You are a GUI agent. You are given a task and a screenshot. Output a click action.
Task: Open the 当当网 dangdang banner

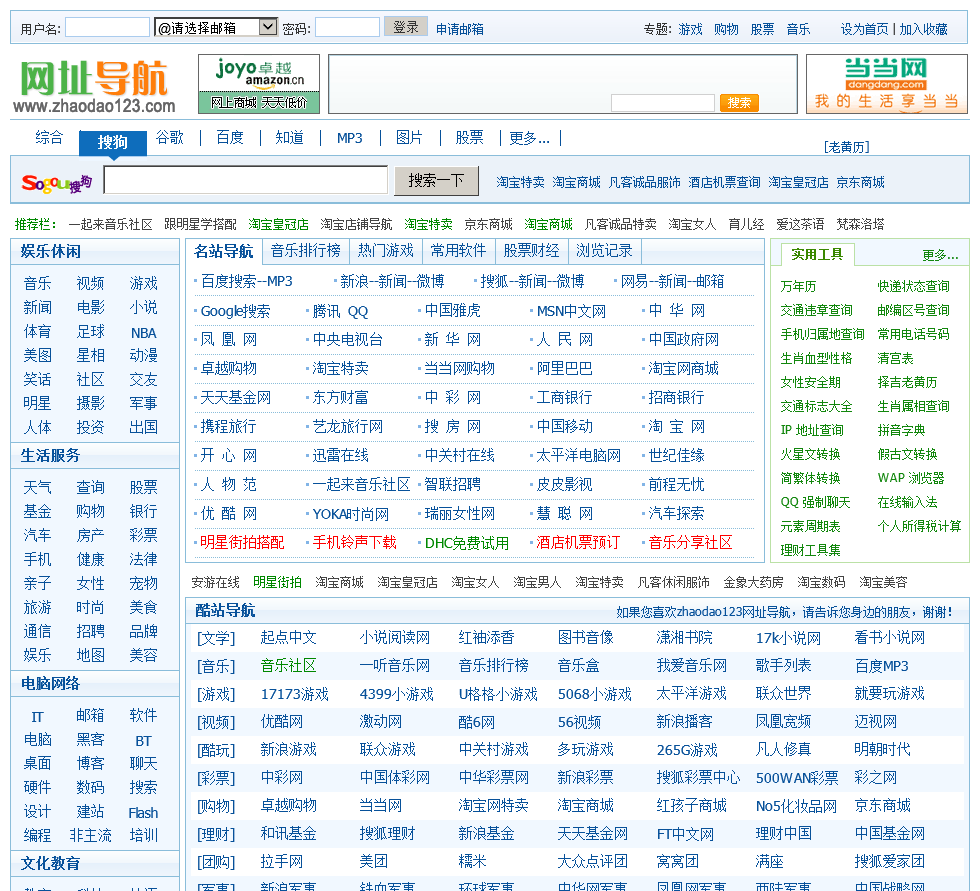pyautogui.click(x=886, y=83)
